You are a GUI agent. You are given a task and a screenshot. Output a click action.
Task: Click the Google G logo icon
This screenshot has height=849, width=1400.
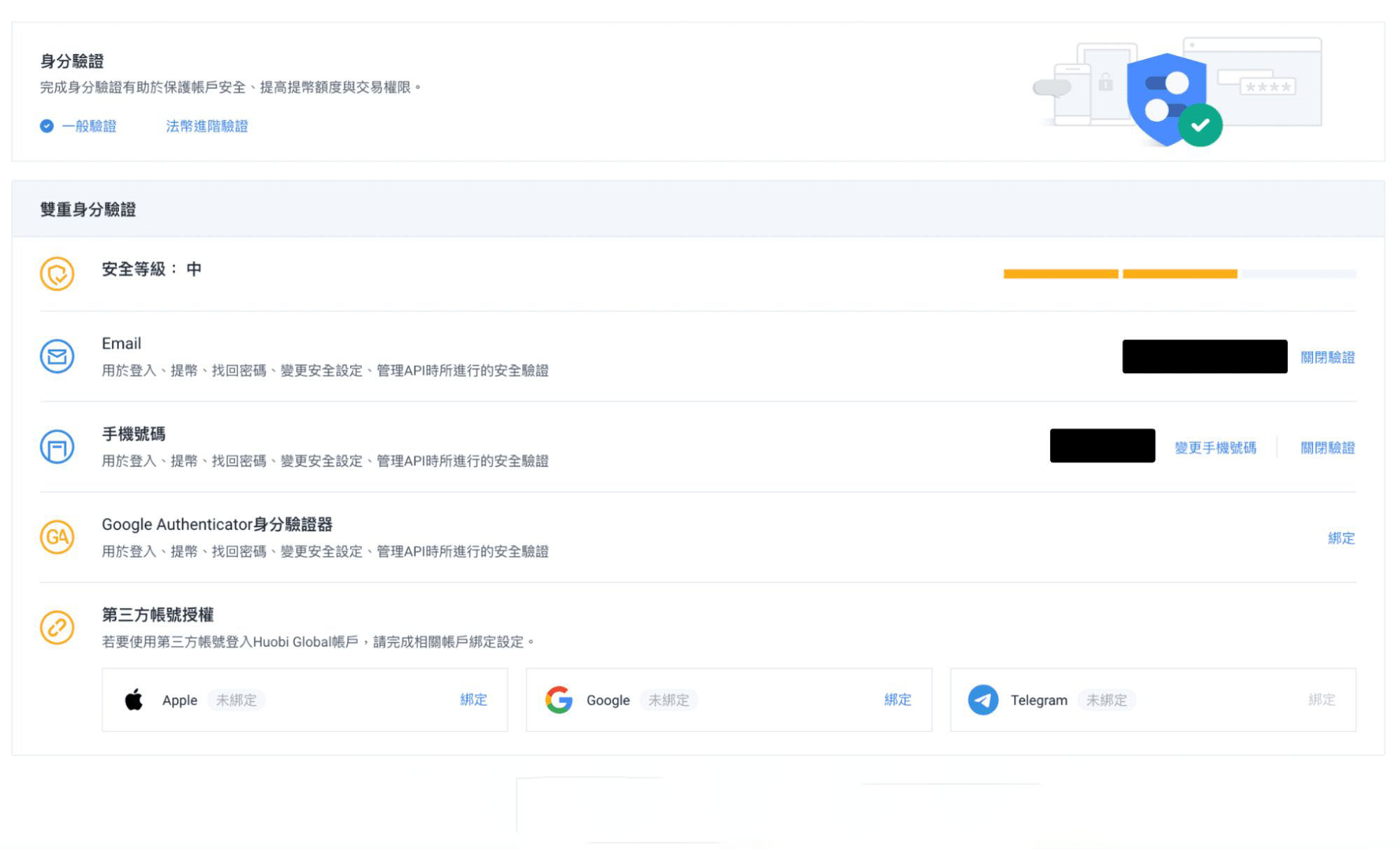(x=559, y=700)
